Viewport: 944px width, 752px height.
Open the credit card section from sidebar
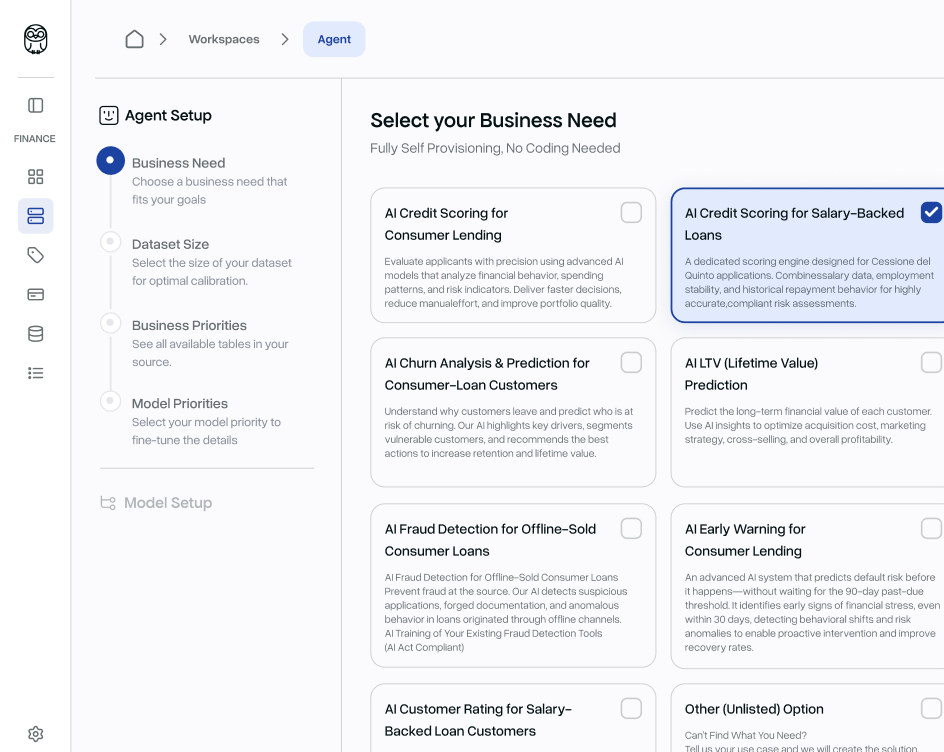click(x=35, y=294)
